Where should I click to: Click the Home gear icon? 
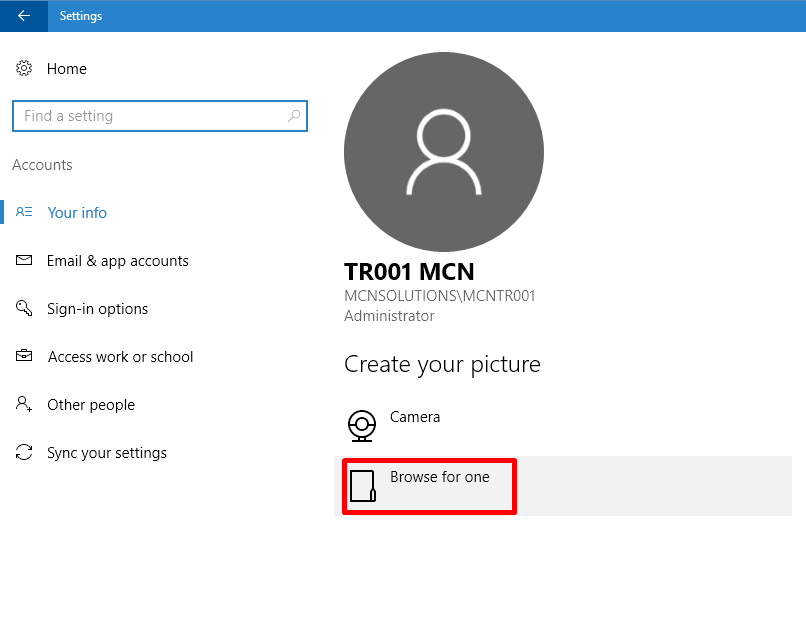click(24, 68)
